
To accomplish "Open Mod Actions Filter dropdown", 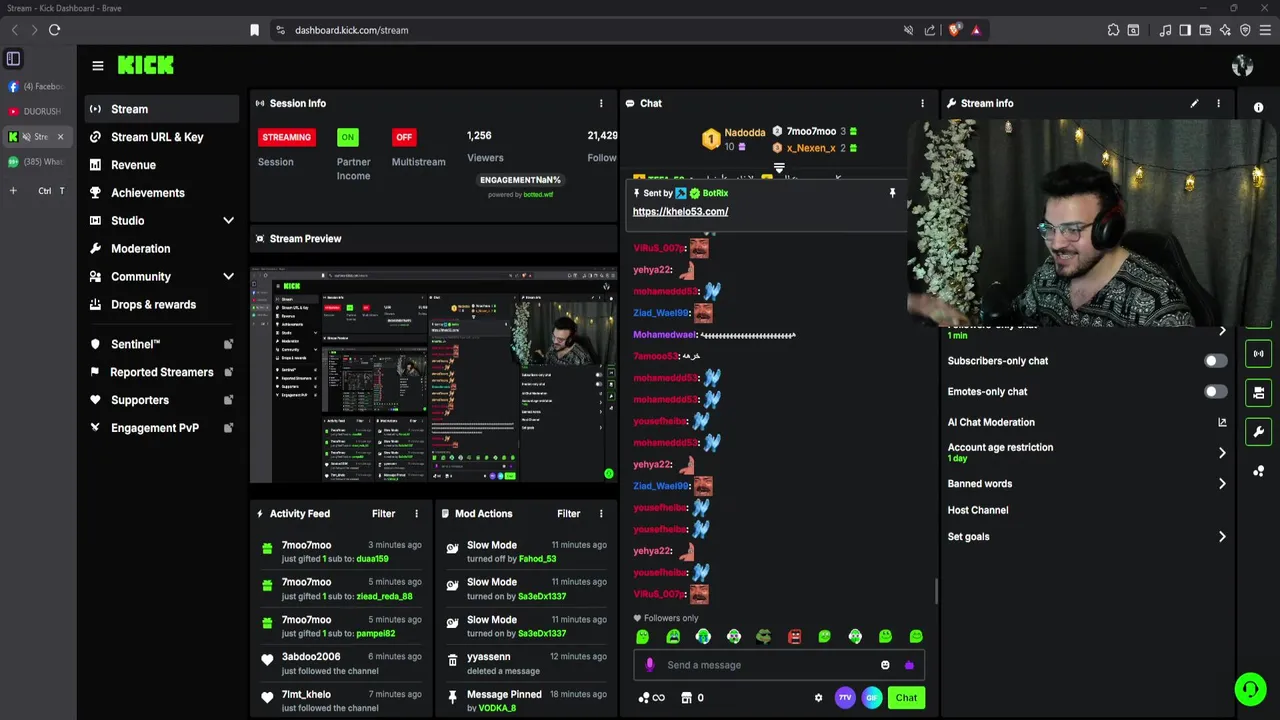I will click(568, 514).
